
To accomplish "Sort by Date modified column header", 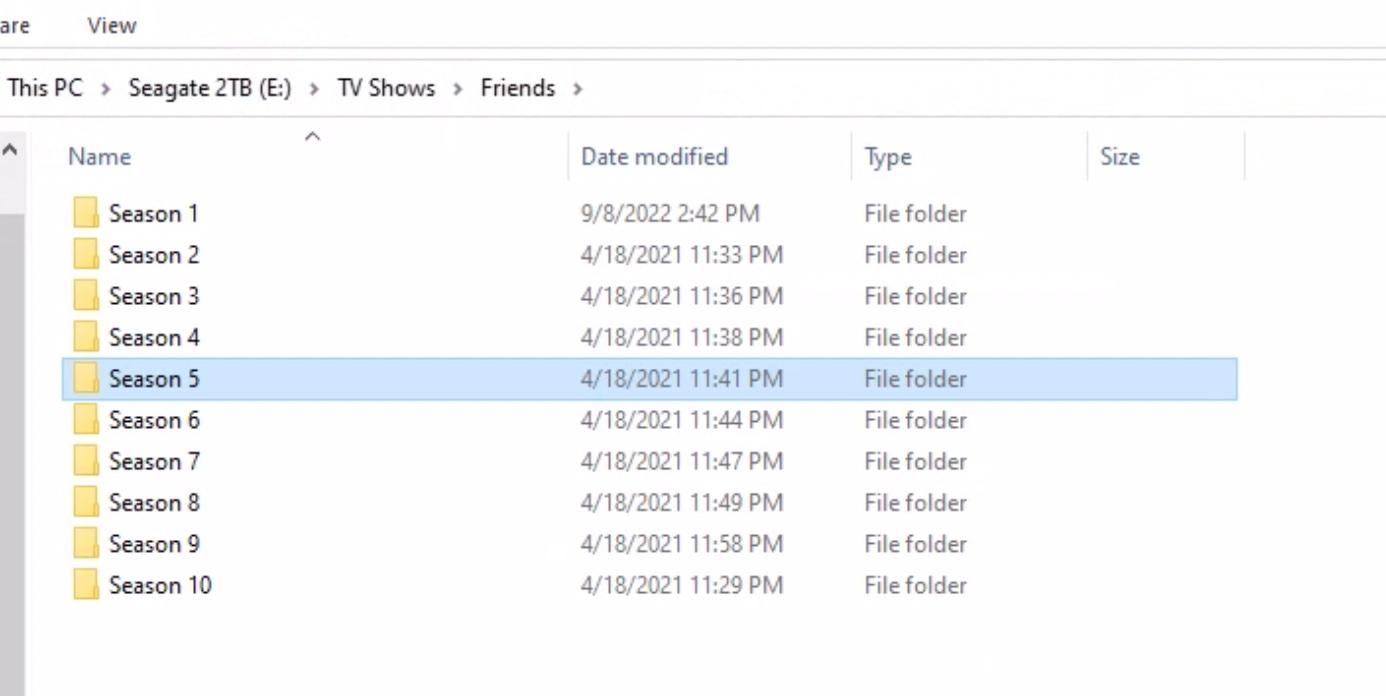I will pos(654,157).
